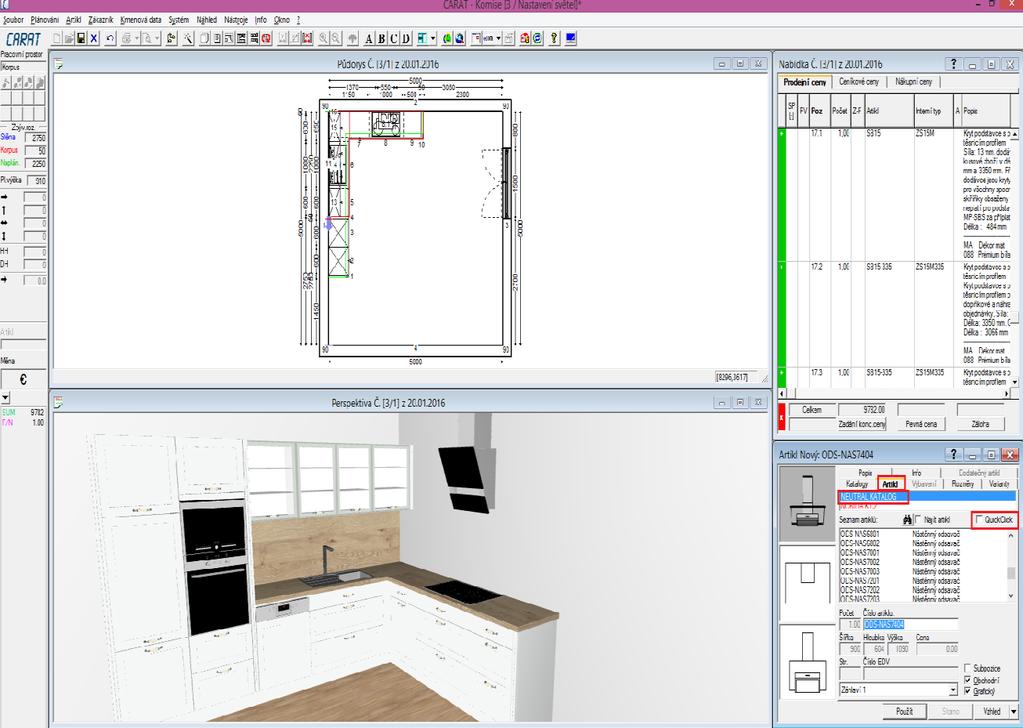Open the arrow dropdown next to Vzhled

coord(1013,711)
